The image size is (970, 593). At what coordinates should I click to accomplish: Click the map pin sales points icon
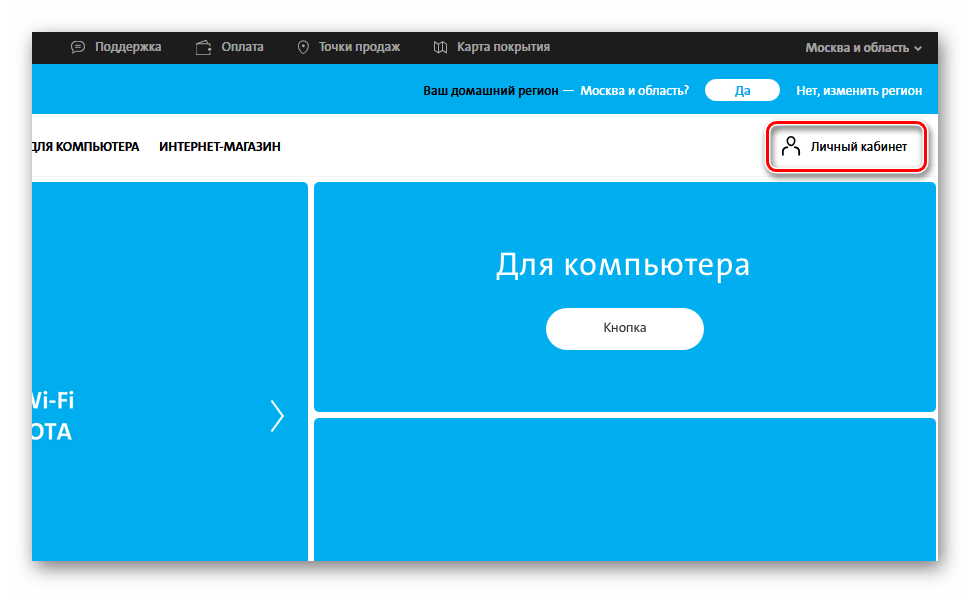[303, 48]
